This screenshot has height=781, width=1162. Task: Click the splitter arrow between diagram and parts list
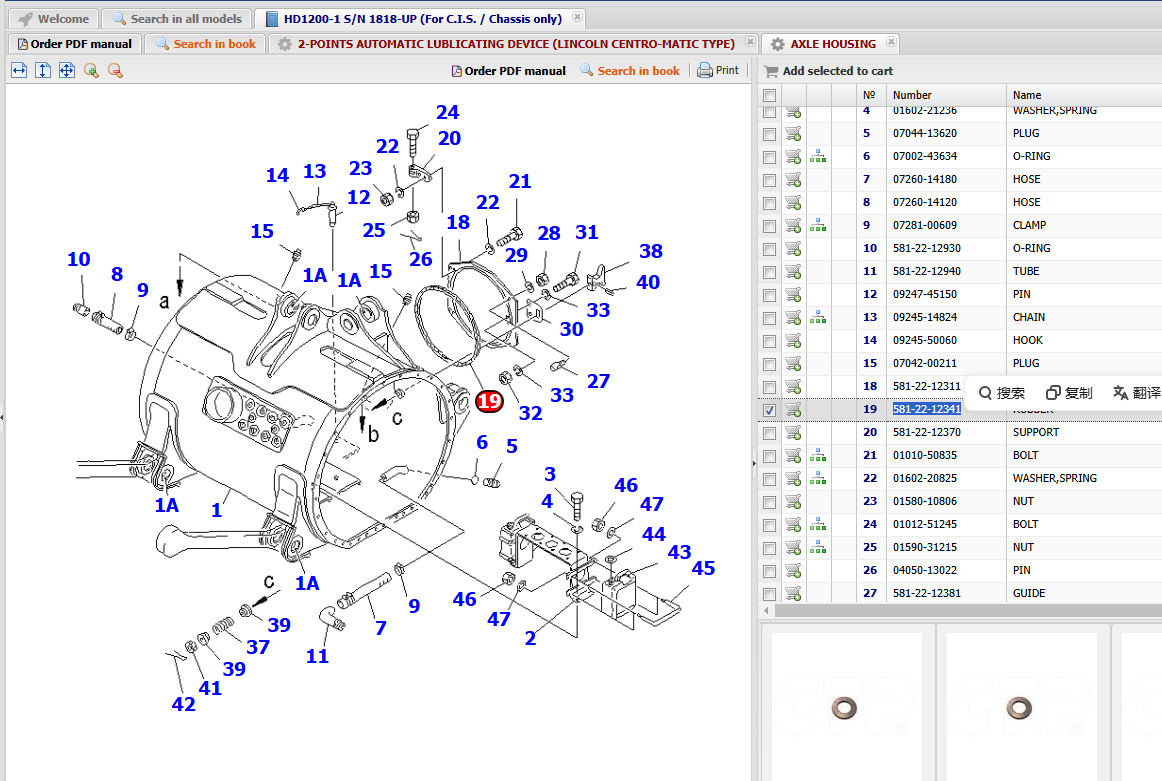point(754,463)
